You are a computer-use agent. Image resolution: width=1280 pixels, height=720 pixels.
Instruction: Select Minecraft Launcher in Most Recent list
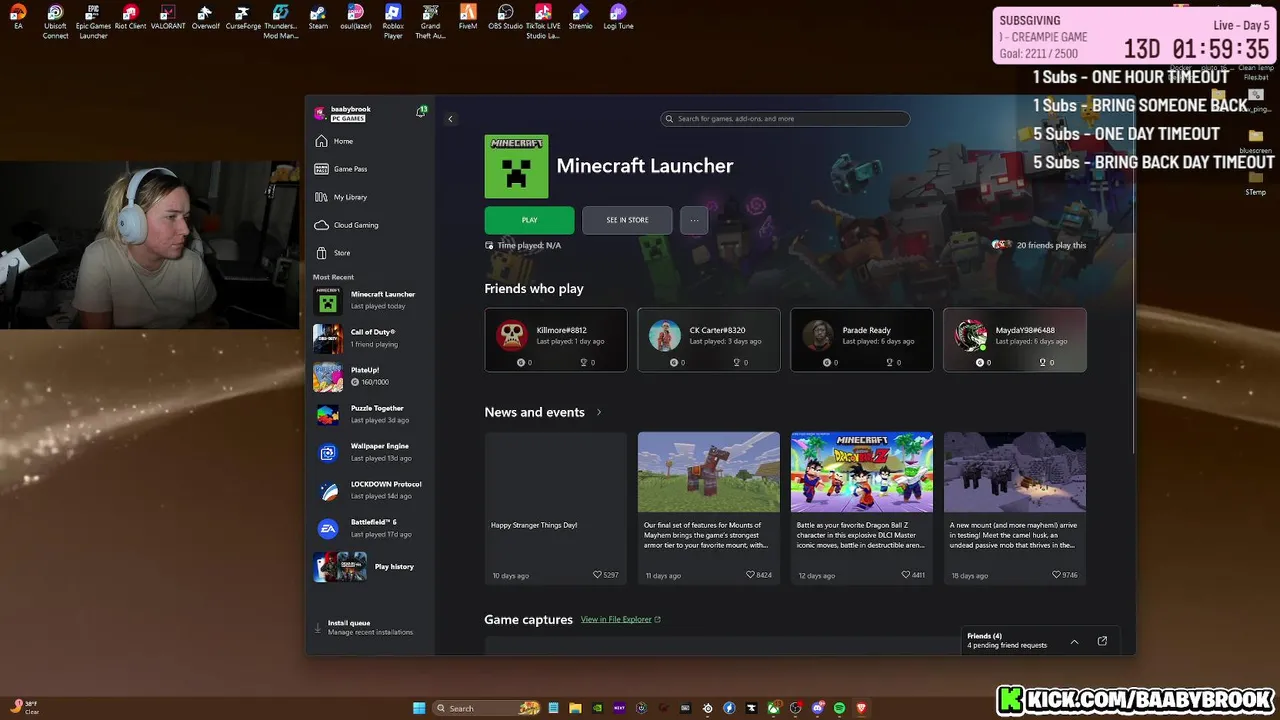[371, 300]
